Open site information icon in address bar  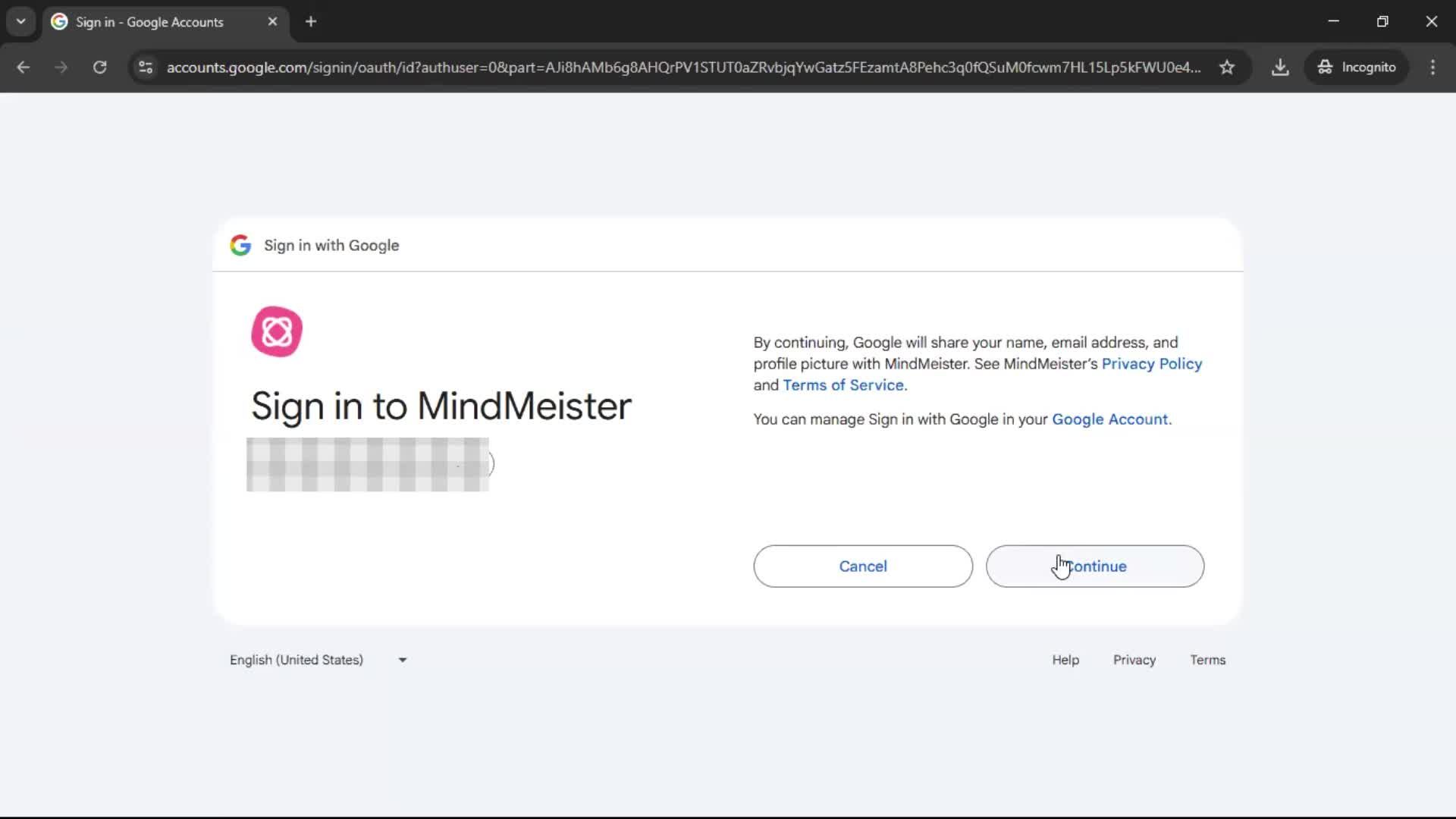[145, 67]
